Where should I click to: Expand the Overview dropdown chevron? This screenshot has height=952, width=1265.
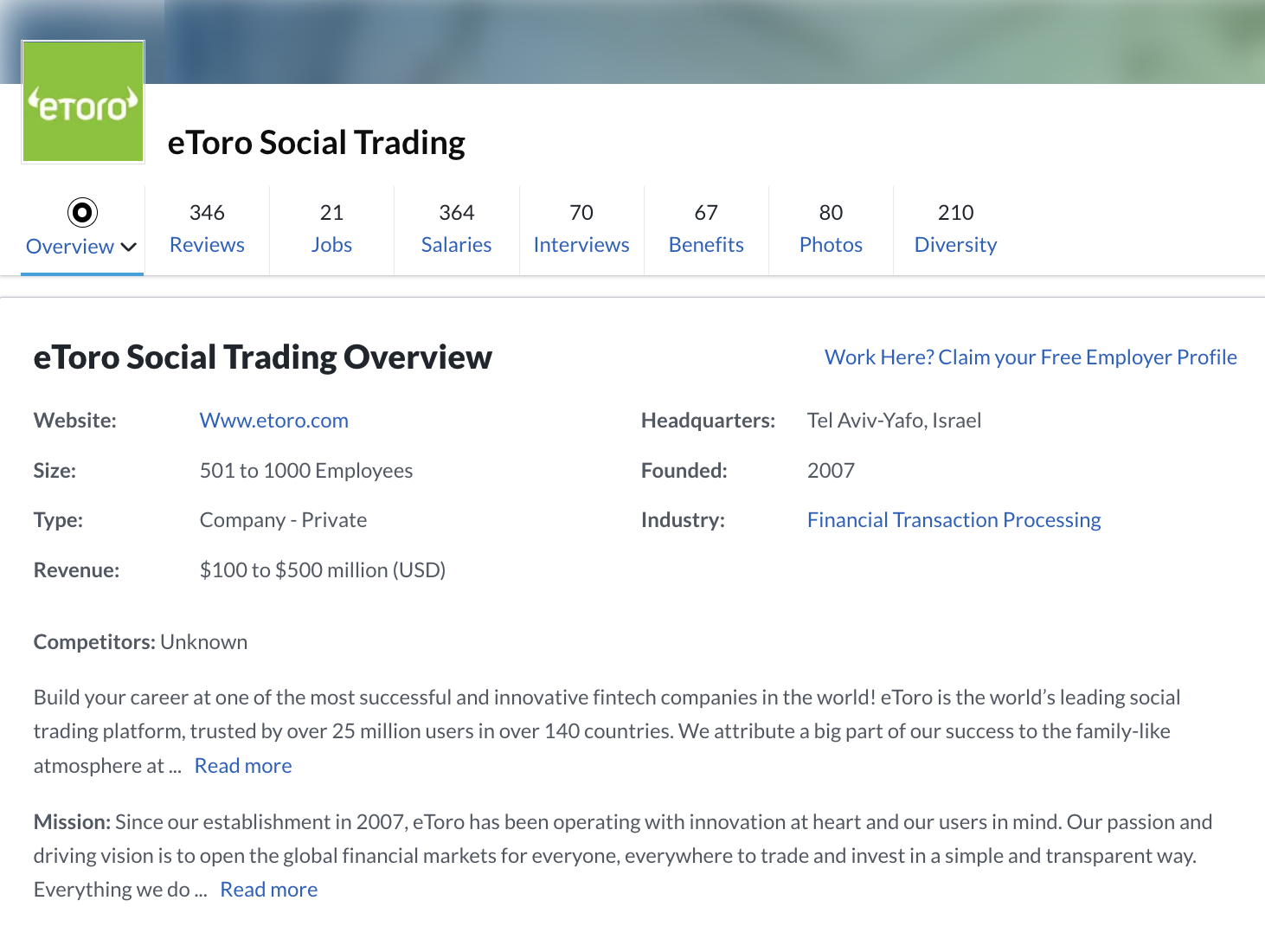(x=129, y=248)
